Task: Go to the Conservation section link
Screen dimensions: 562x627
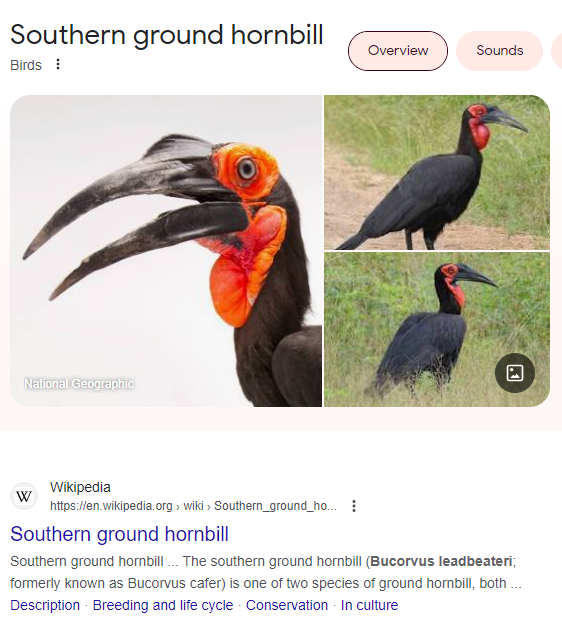Action: [286, 605]
